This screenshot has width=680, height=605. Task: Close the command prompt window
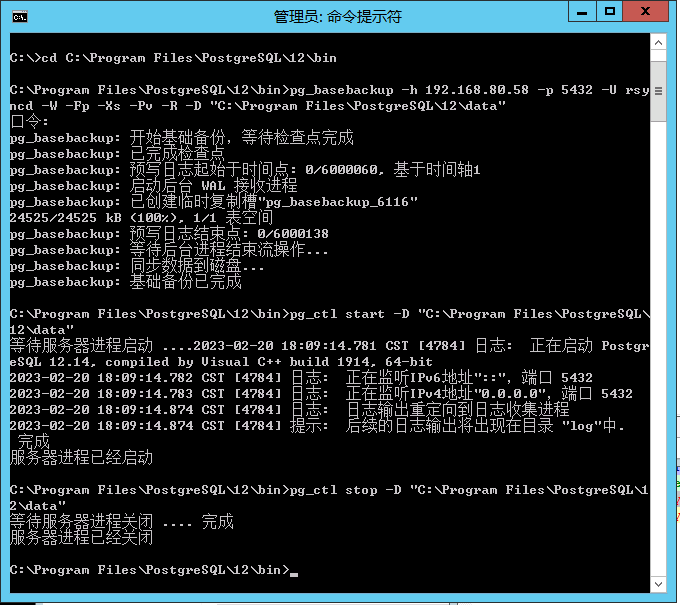pos(649,13)
